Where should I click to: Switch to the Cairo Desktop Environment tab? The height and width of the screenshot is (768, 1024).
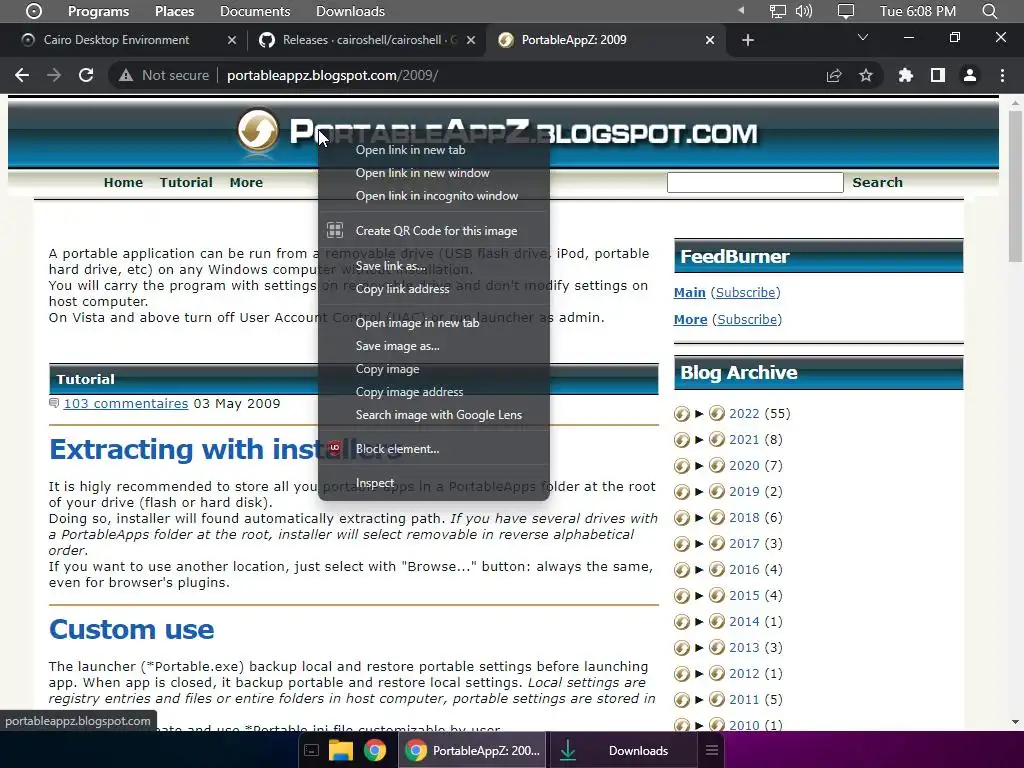[x=116, y=40]
